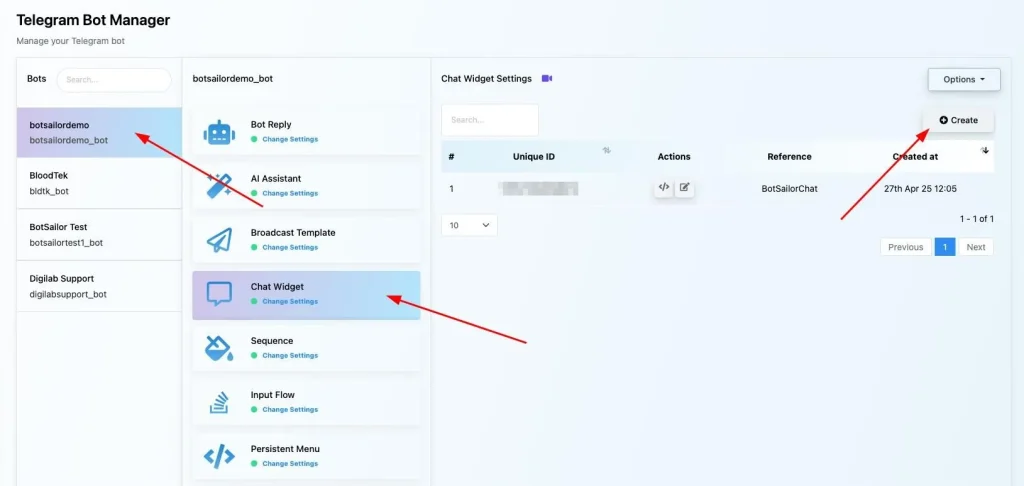Click Change Settings under Chat Widget
Image resolution: width=1024 pixels, height=486 pixels.
[x=290, y=302]
